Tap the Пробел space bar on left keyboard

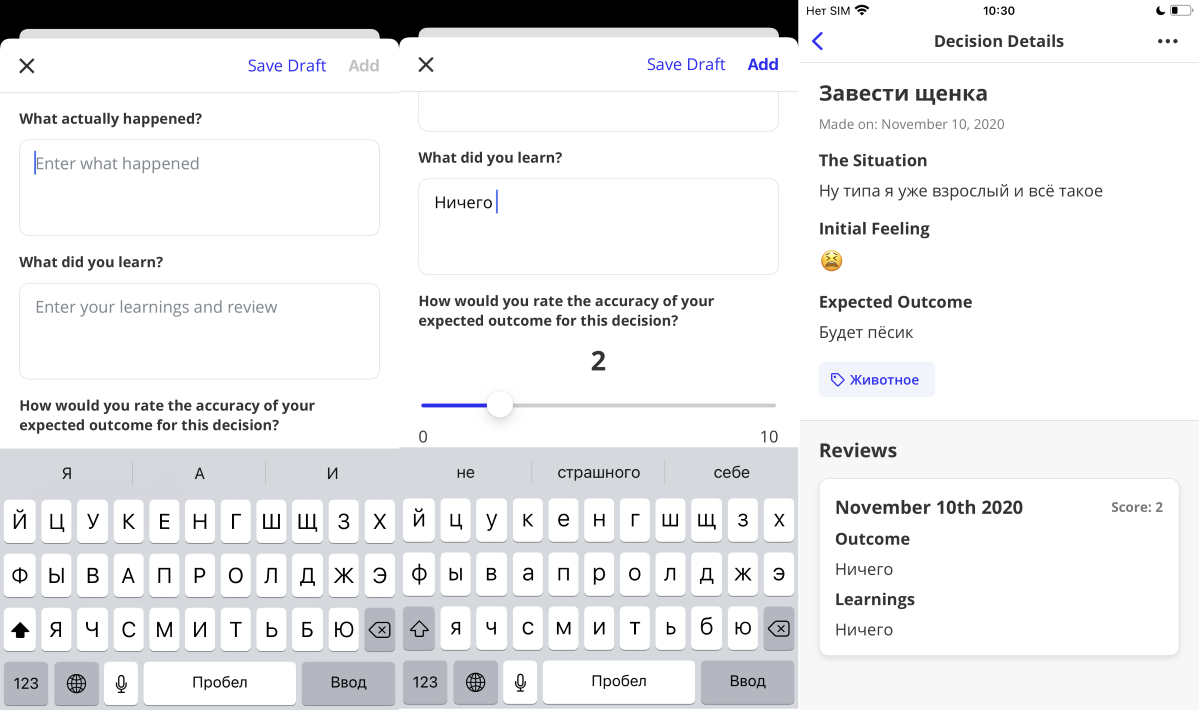click(x=220, y=683)
